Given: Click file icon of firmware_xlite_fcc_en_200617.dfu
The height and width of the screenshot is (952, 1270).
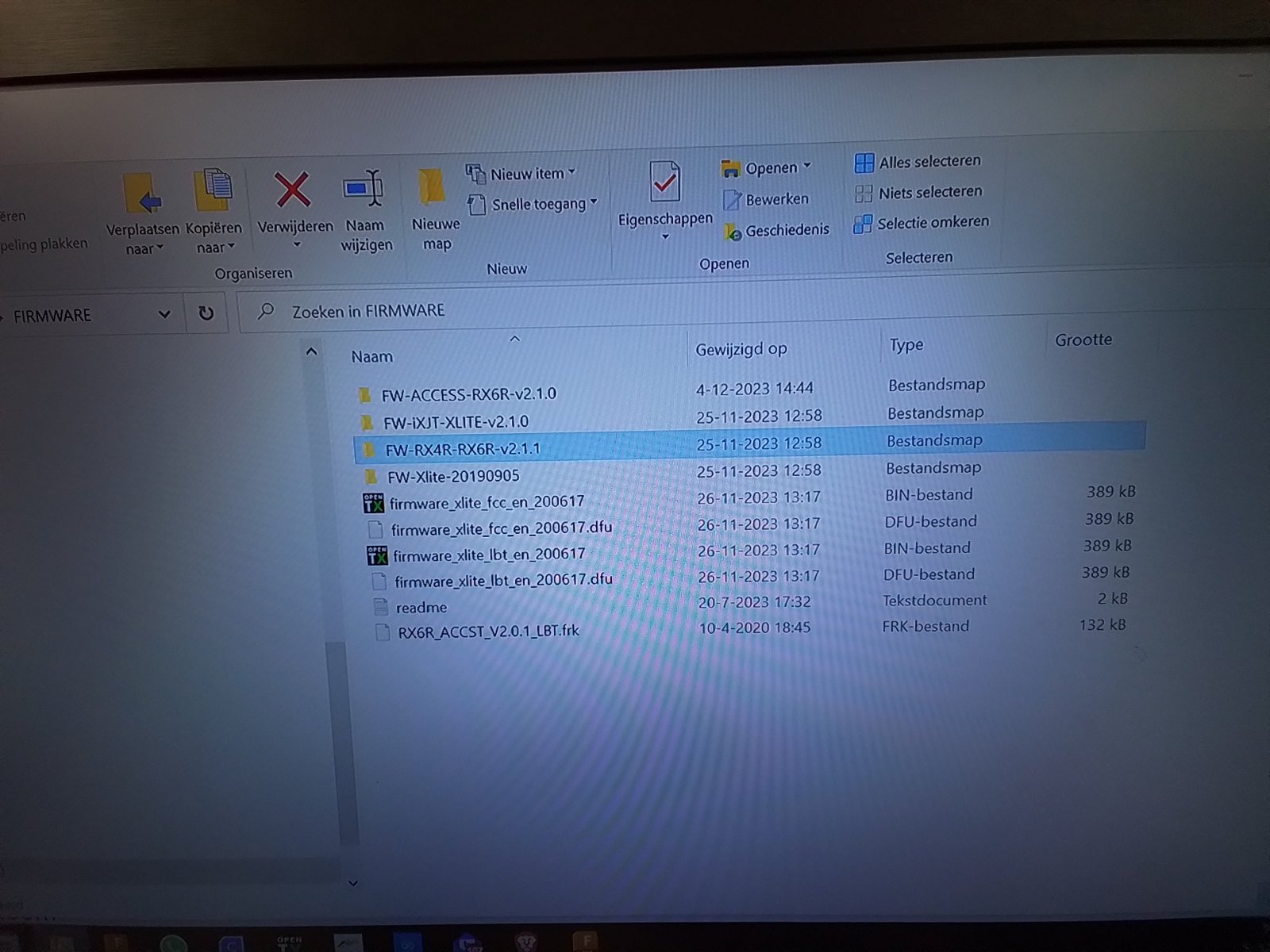Looking at the screenshot, I should tap(376, 529).
